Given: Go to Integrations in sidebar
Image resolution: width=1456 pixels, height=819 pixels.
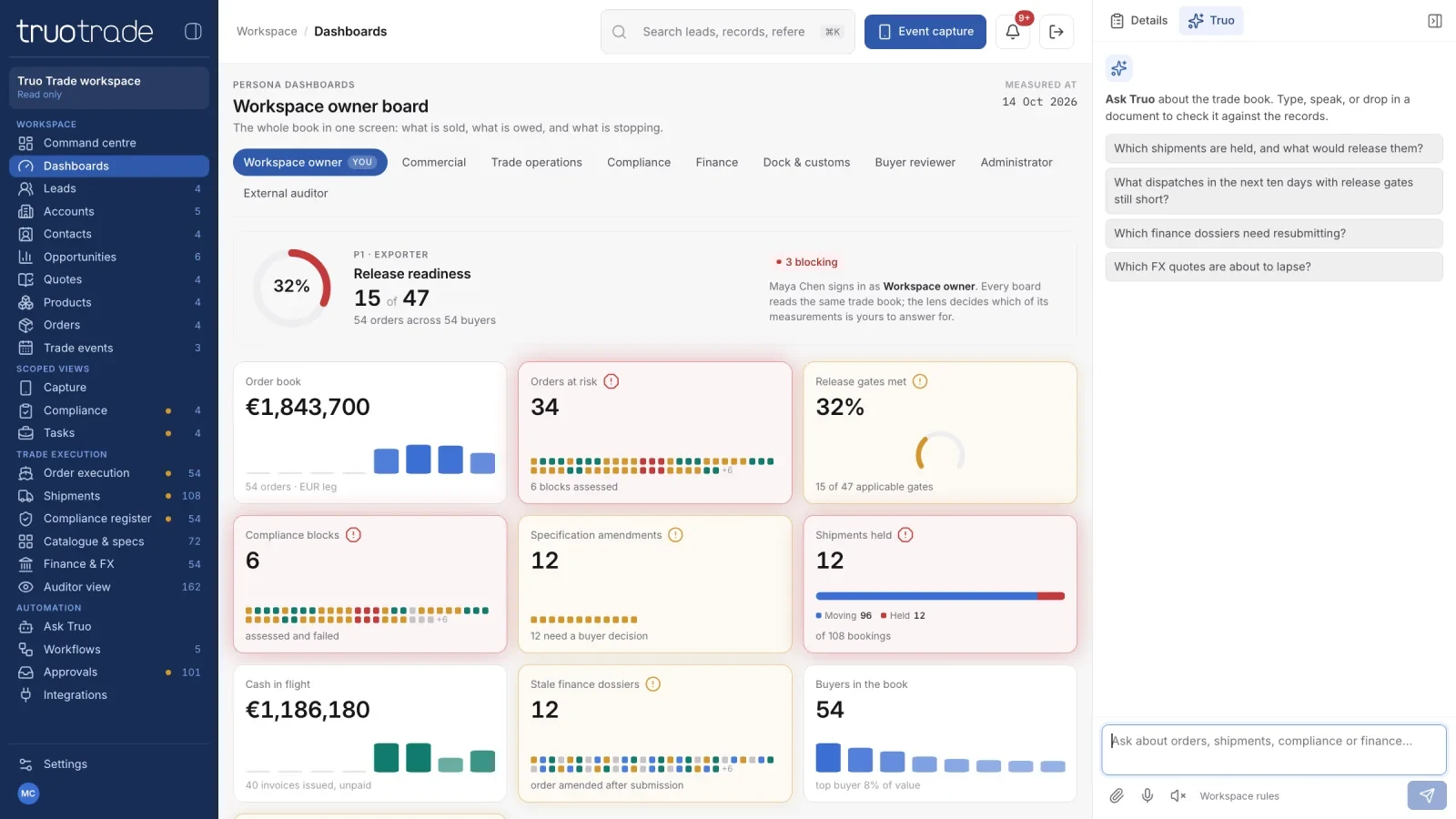Looking at the screenshot, I should pos(109,695).
